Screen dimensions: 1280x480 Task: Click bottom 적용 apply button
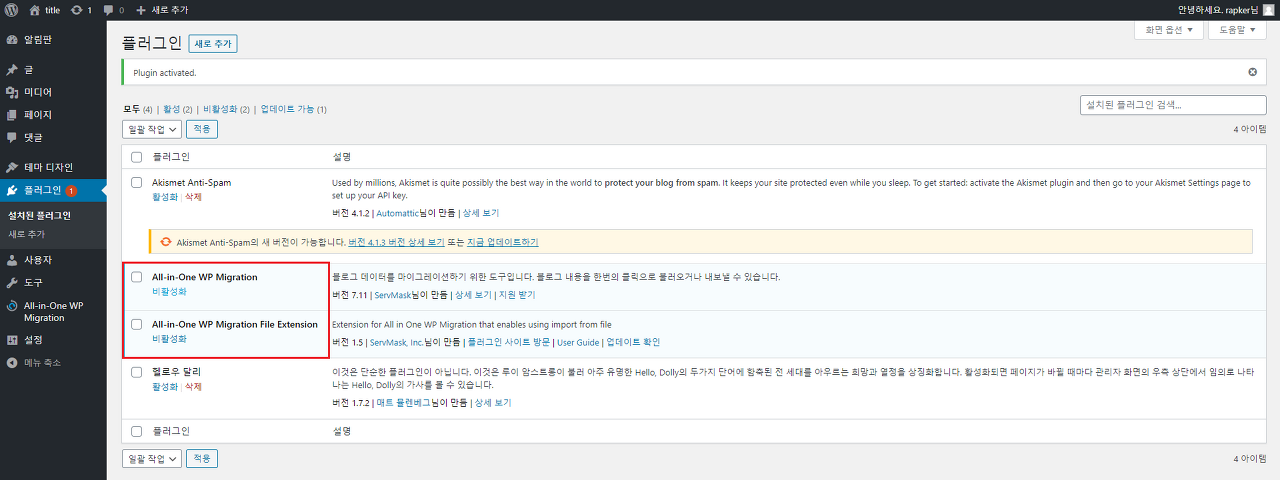(x=202, y=458)
